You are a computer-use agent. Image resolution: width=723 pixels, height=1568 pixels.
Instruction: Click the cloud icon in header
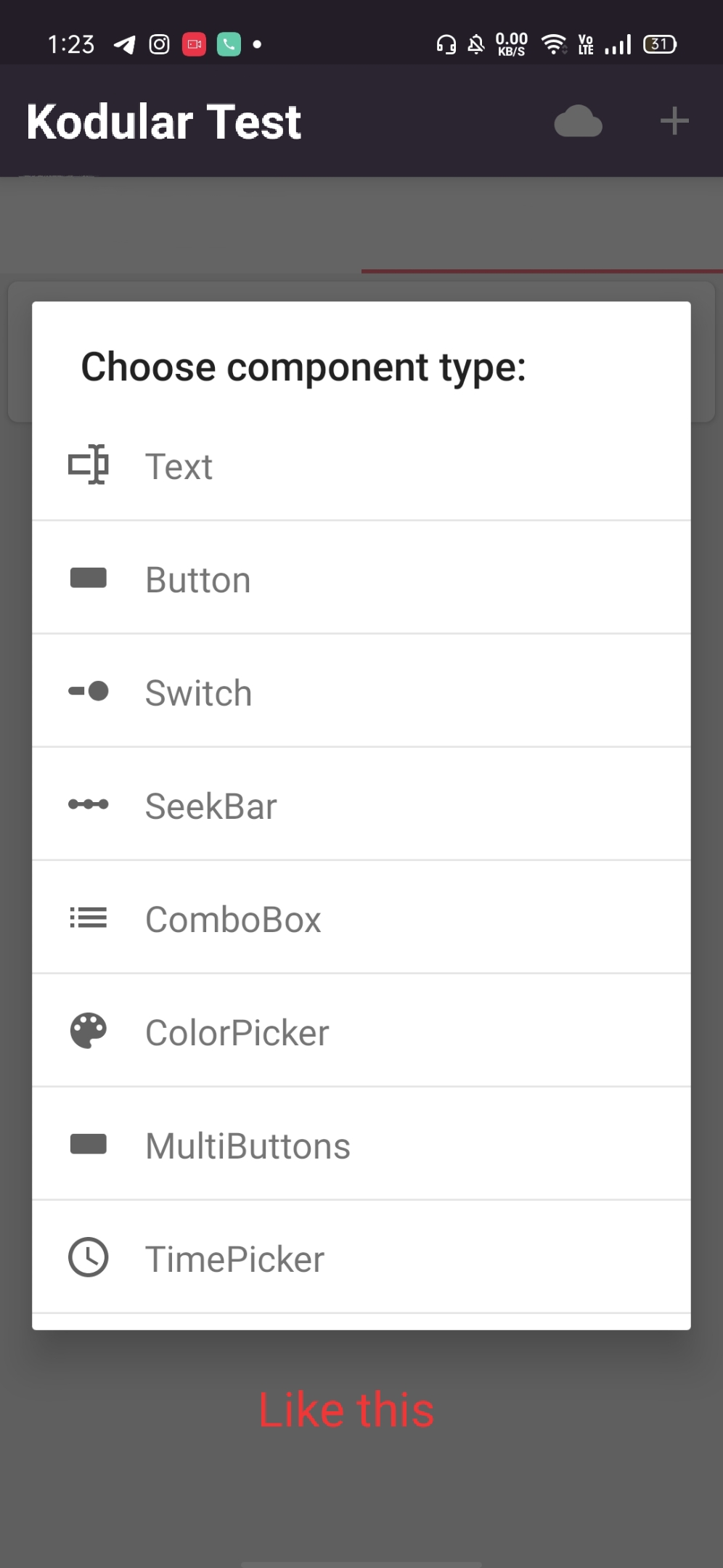(578, 121)
